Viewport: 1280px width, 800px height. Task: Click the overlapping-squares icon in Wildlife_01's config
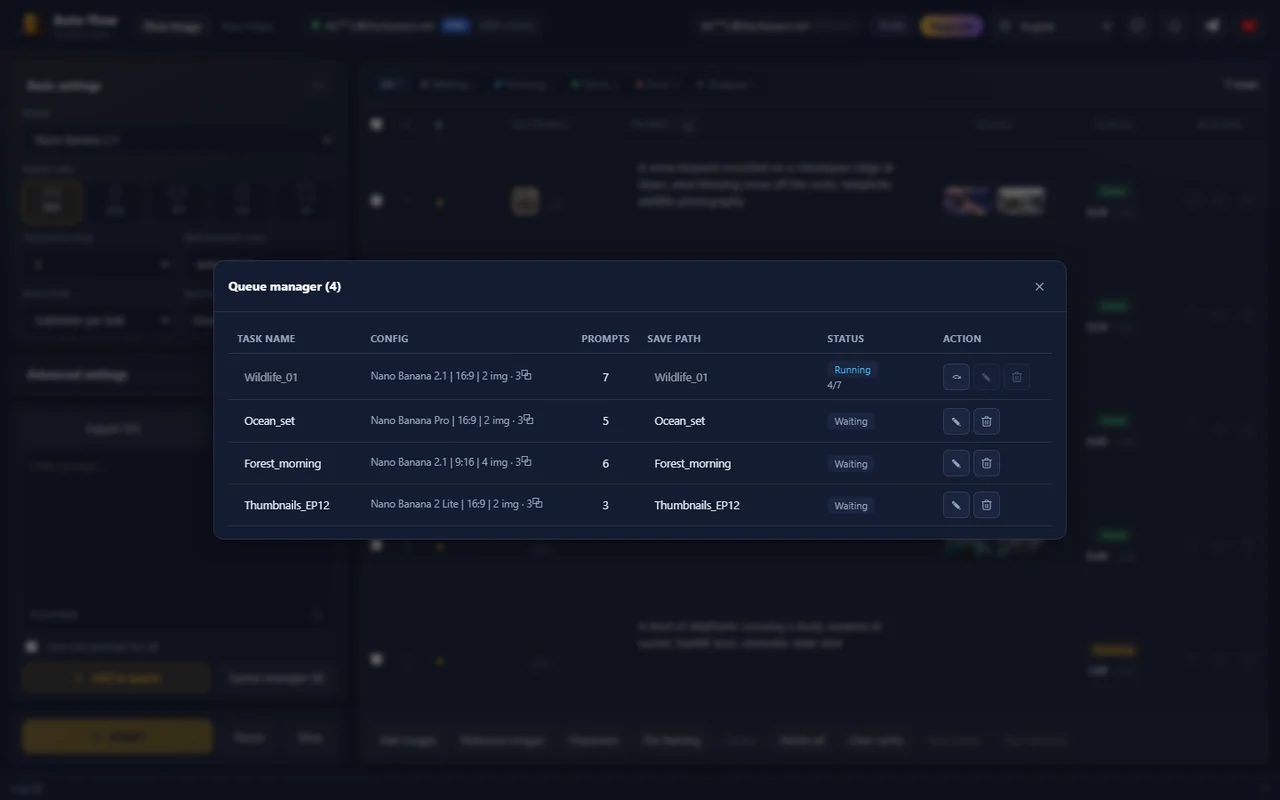(527, 376)
